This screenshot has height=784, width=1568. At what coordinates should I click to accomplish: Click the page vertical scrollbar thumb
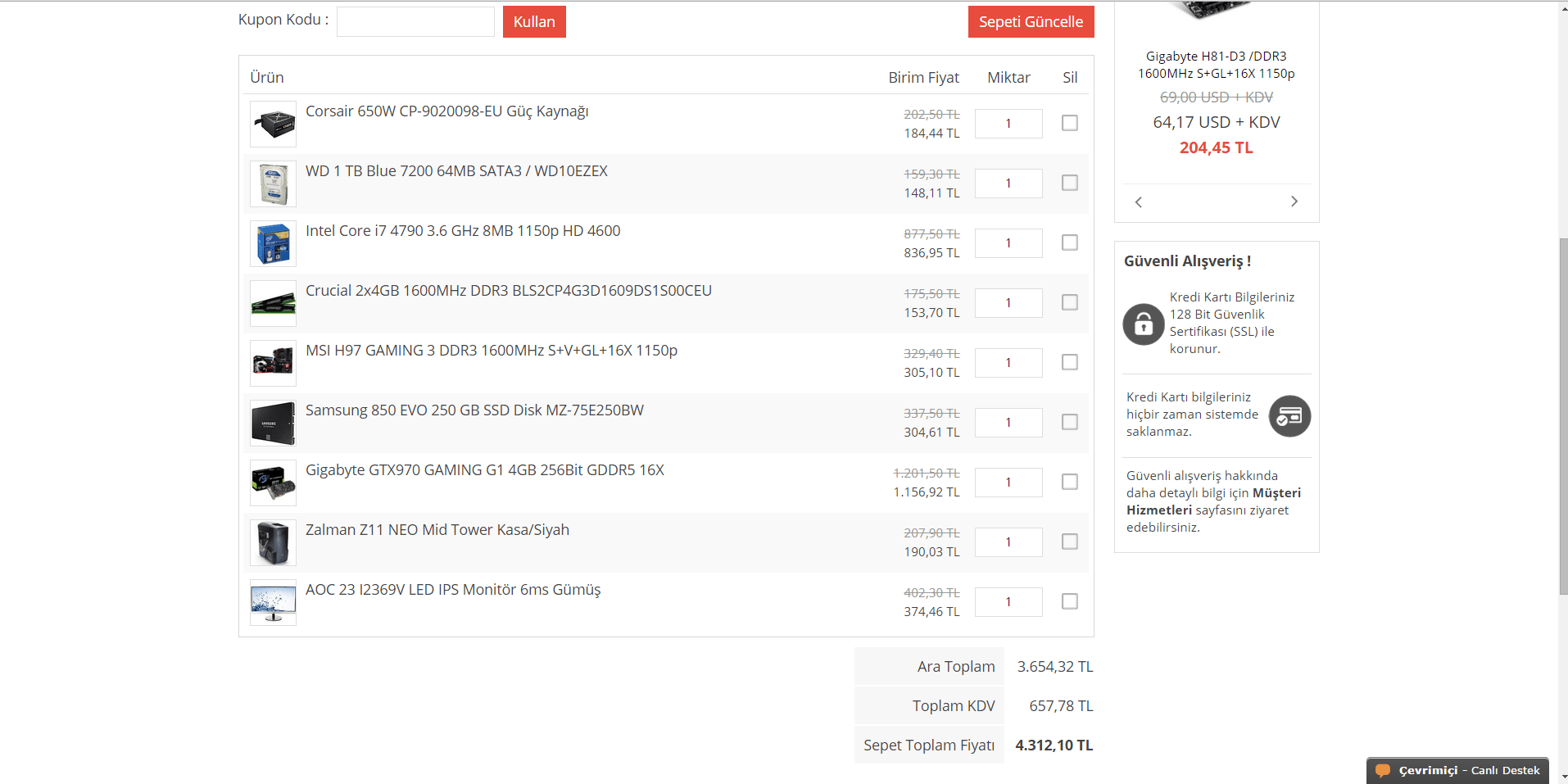pyautogui.click(x=1563, y=416)
